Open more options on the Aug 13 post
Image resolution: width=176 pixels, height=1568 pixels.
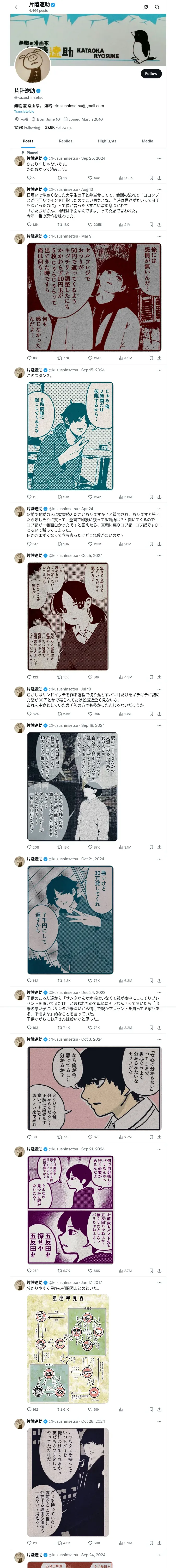(x=160, y=189)
